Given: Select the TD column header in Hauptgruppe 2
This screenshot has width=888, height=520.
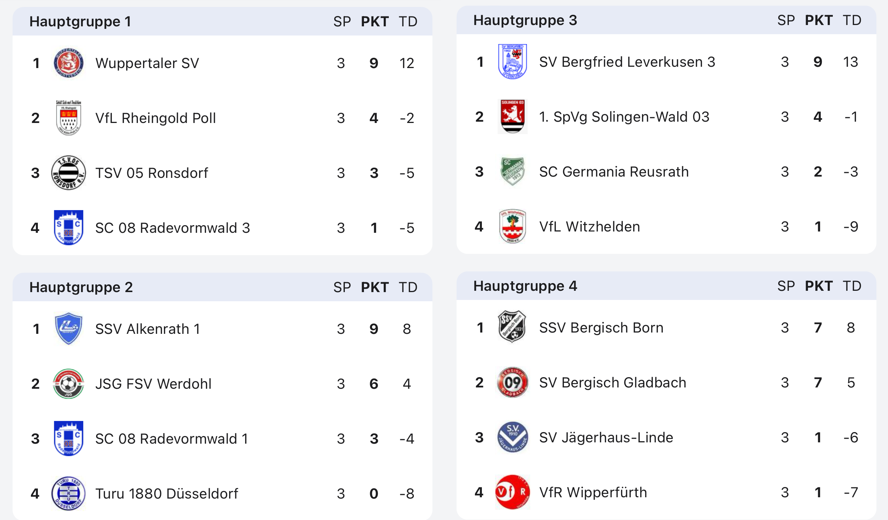Looking at the screenshot, I should pyautogui.click(x=407, y=287).
